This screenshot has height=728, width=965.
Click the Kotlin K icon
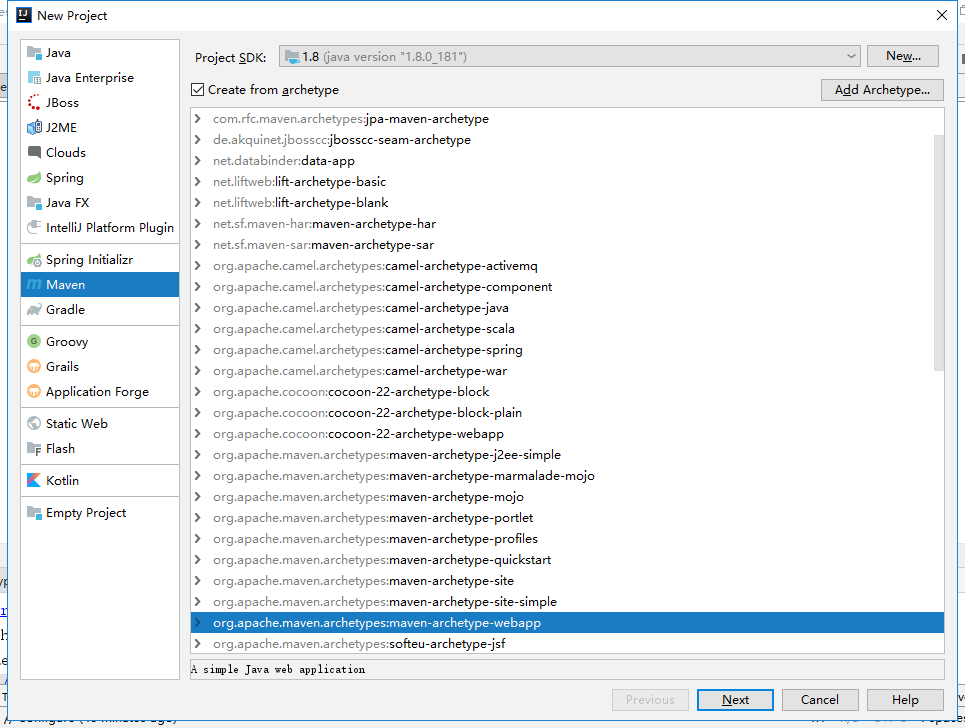pos(34,480)
